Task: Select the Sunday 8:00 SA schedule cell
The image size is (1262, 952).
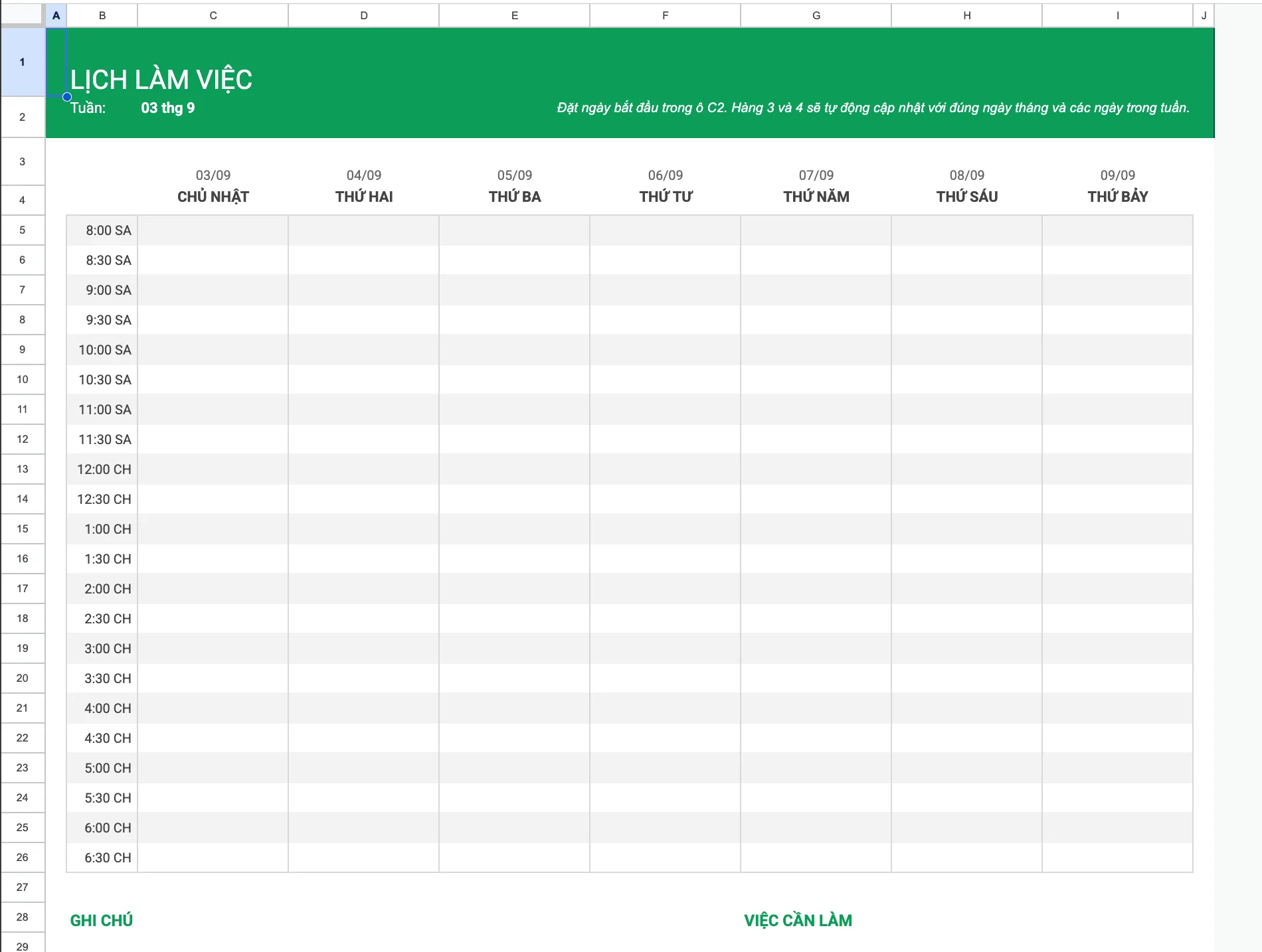Action: click(x=213, y=230)
